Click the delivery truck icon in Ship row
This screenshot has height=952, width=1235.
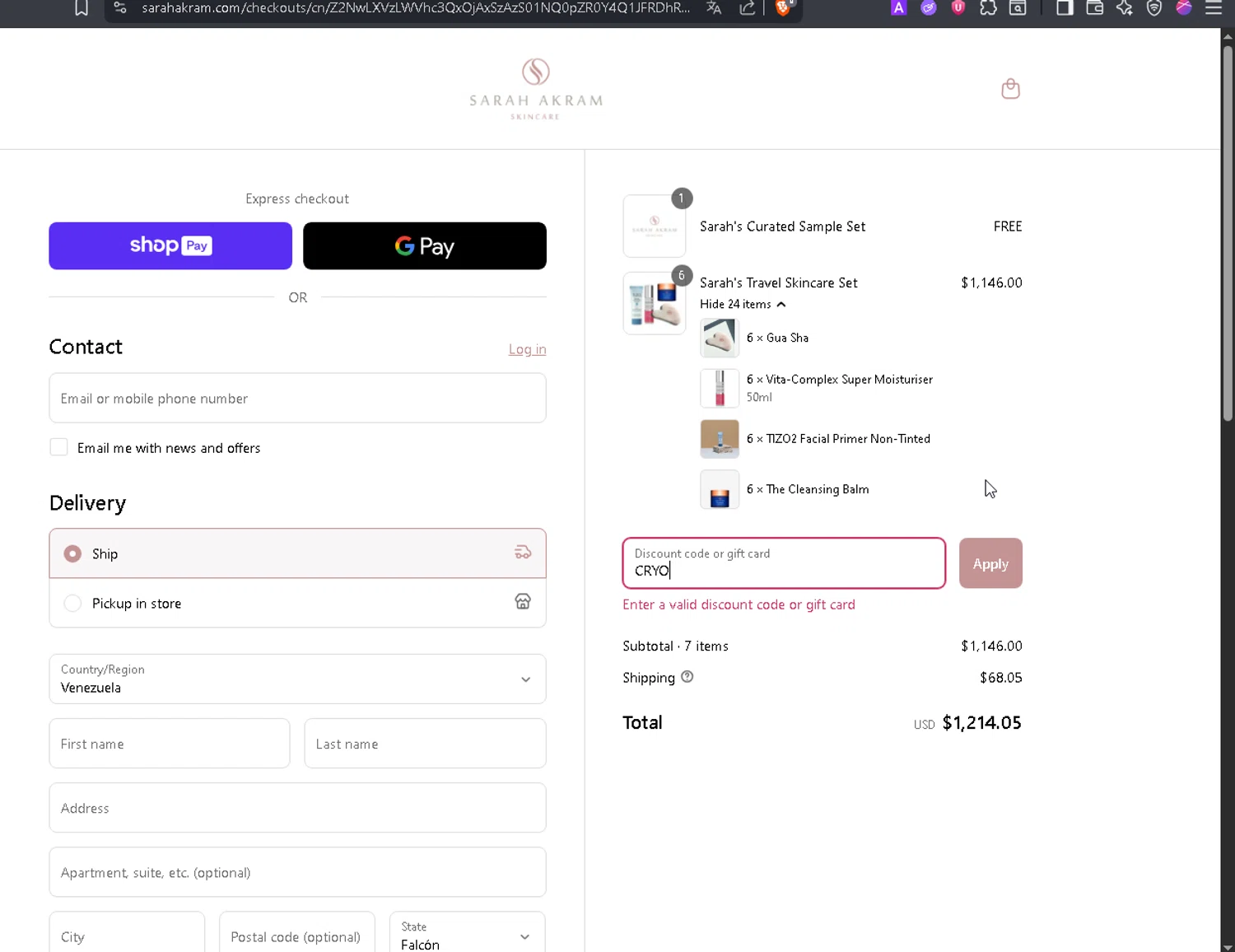(523, 553)
